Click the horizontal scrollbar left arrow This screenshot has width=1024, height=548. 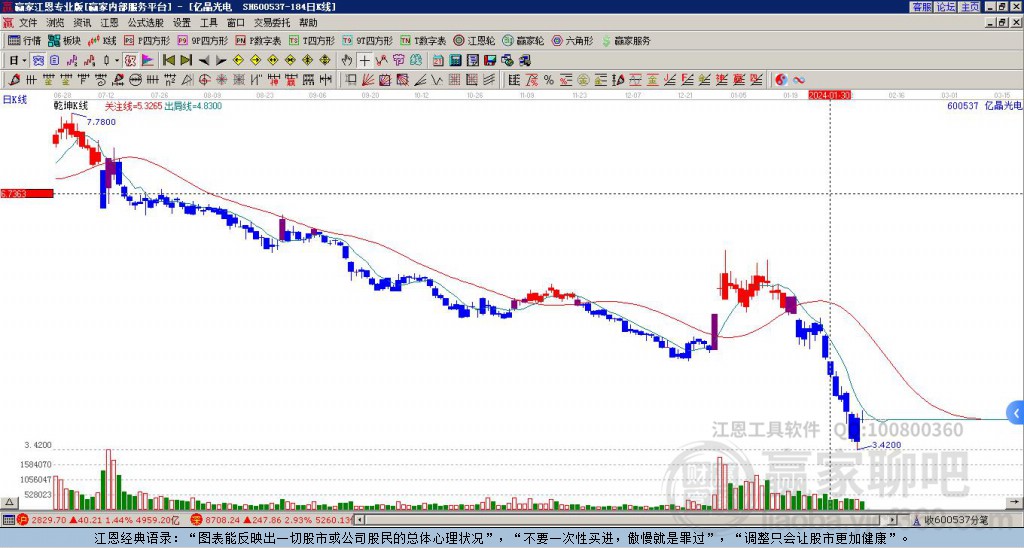click(359, 520)
